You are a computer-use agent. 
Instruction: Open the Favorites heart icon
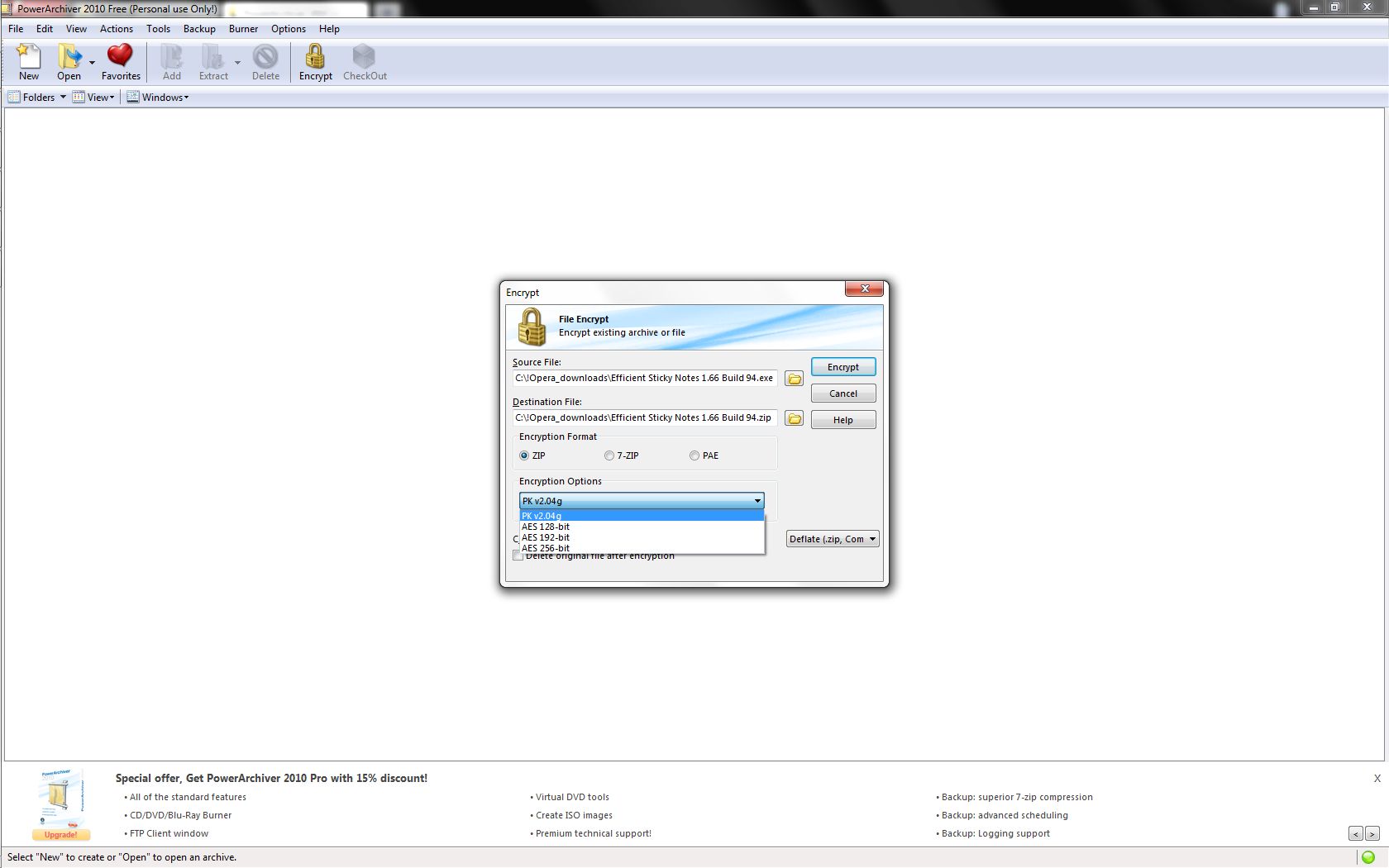(121, 62)
